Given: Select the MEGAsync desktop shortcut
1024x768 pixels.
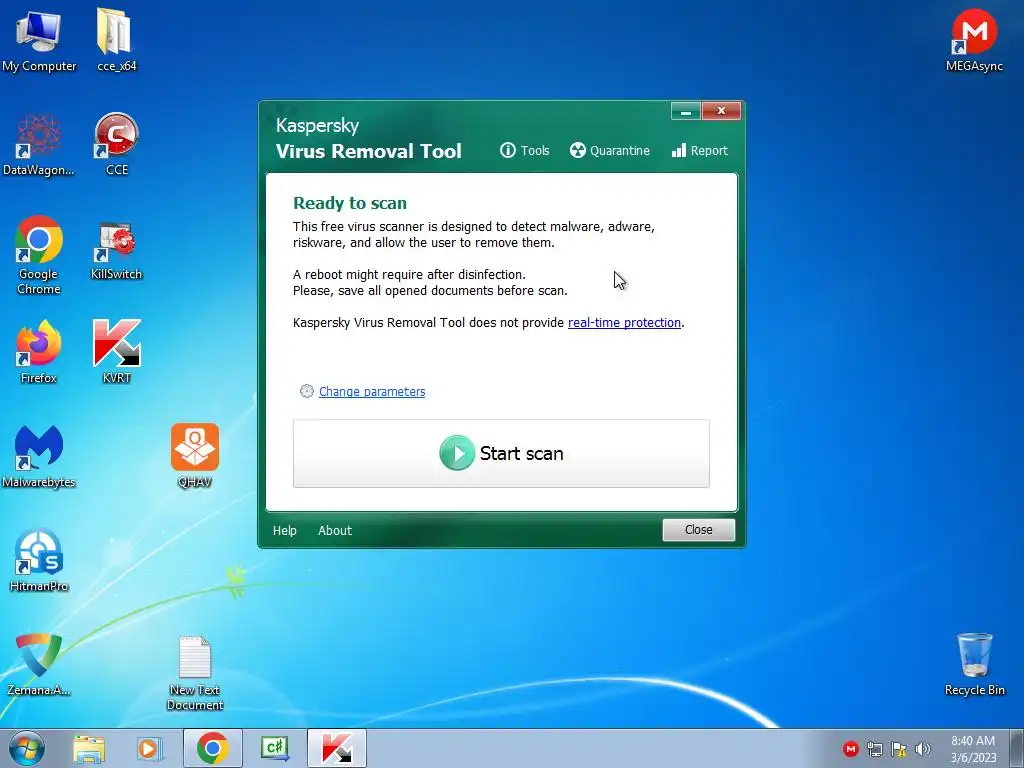Looking at the screenshot, I should click(x=974, y=40).
